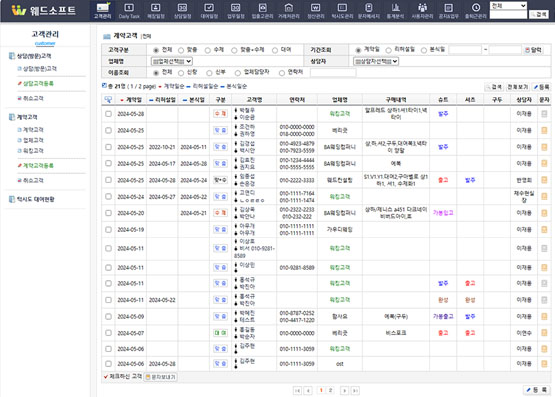Viewport: 555px width, 397px height.
Task: Go to the first page arrow
Action: coord(297,390)
